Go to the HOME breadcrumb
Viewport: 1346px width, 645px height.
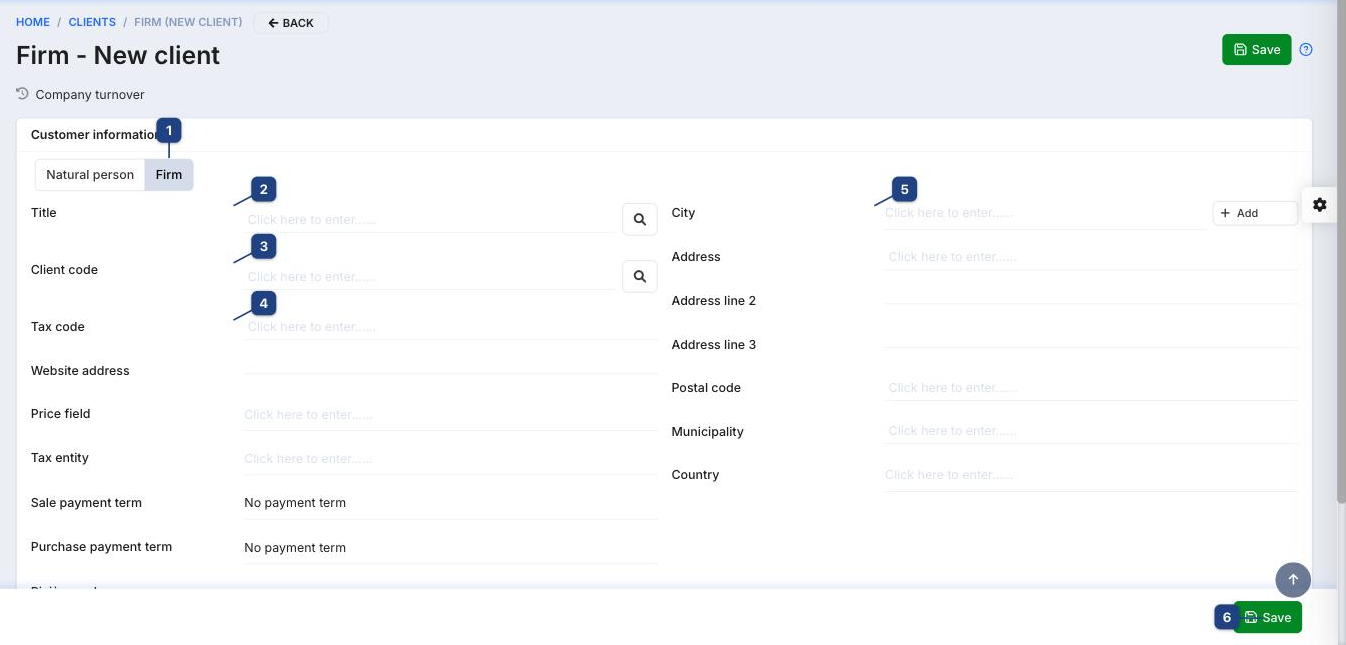33,22
